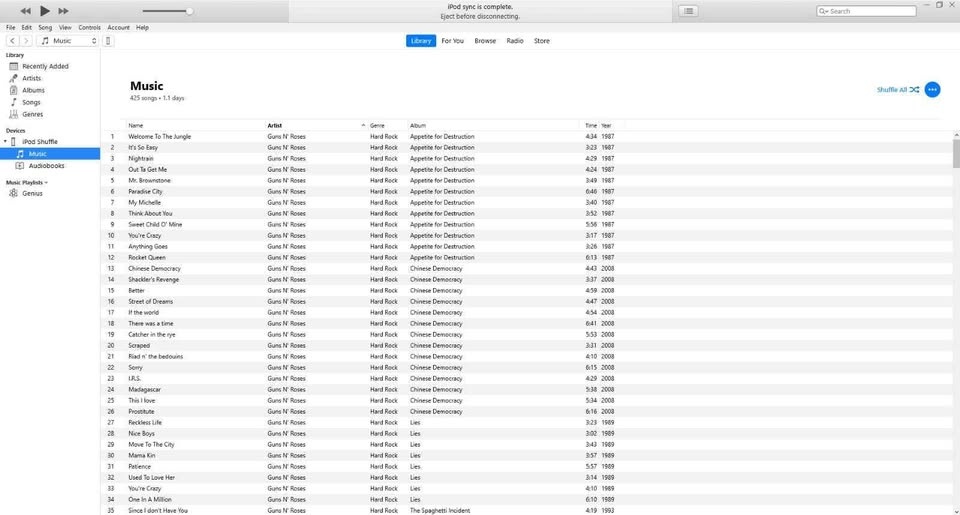960x515 pixels.
Task: Switch to the Radio tab
Action: click(515, 40)
